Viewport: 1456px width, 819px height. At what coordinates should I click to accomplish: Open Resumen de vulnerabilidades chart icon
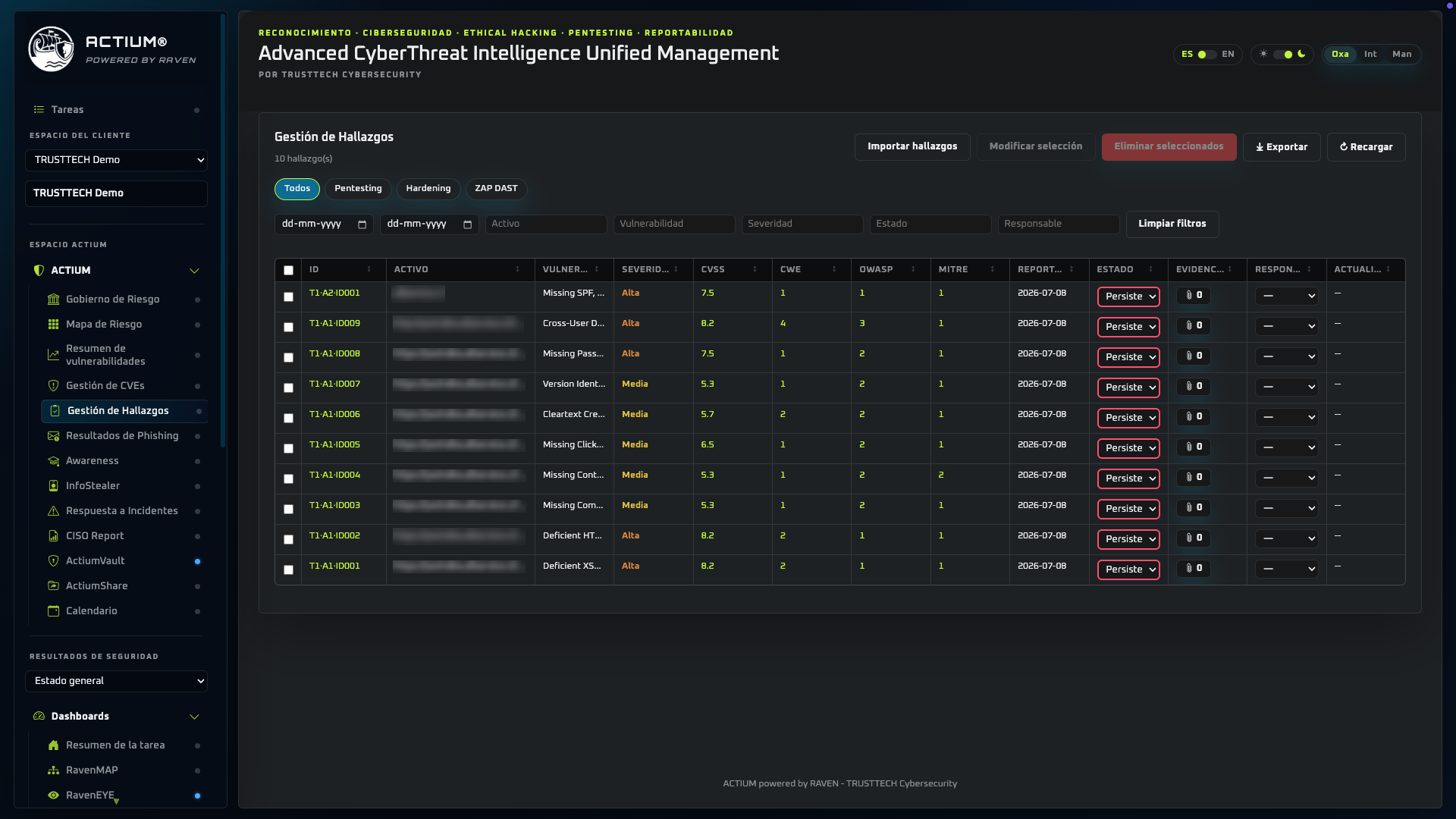point(53,355)
